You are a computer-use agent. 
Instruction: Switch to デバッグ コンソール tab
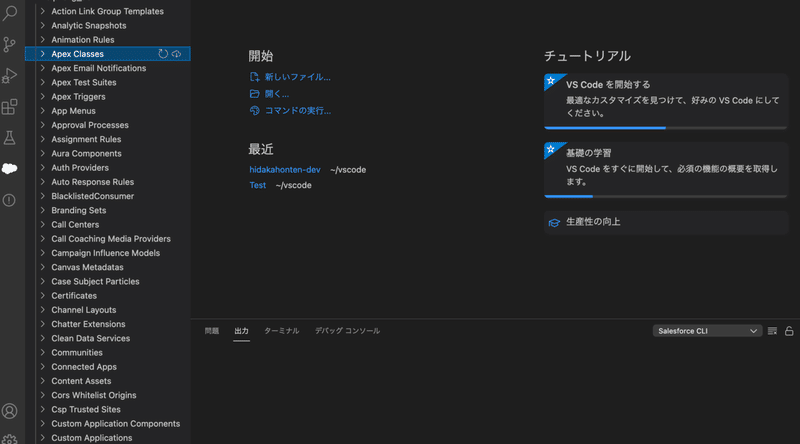[347, 331]
